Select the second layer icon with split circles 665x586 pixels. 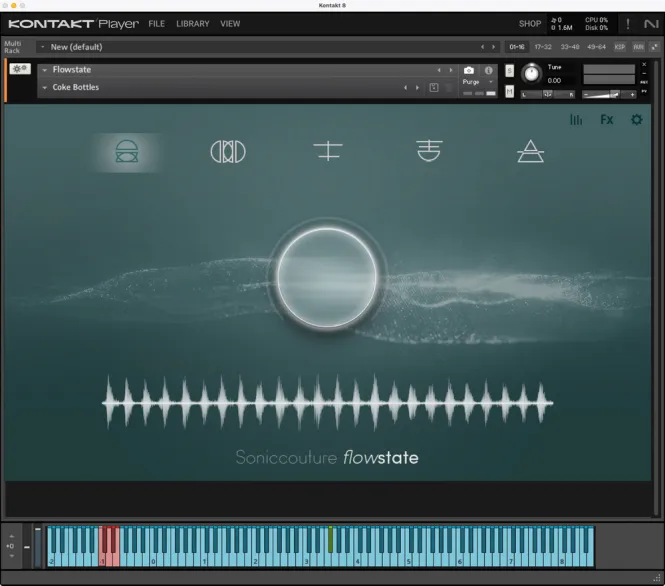coord(228,151)
